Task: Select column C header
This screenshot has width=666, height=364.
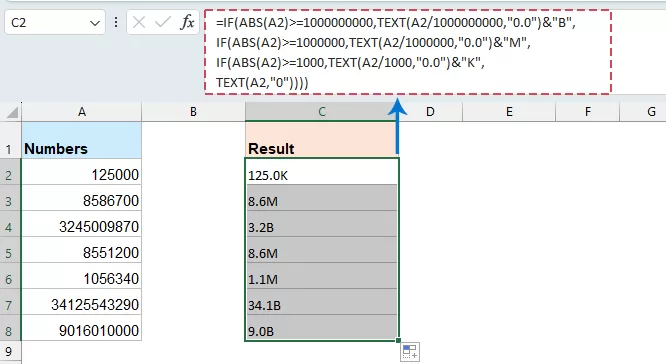Action: [322, 112]
